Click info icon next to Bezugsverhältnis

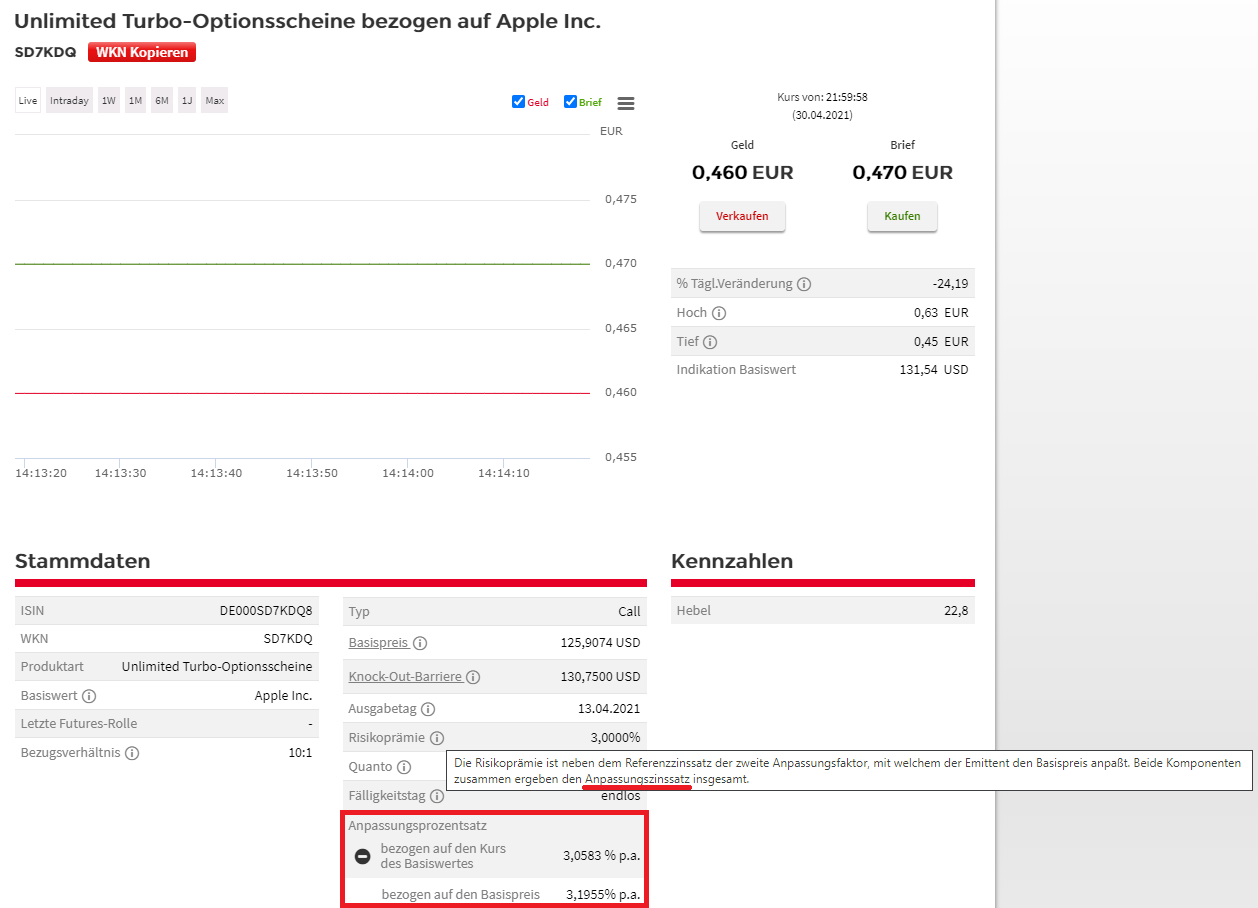pos(132,753)
